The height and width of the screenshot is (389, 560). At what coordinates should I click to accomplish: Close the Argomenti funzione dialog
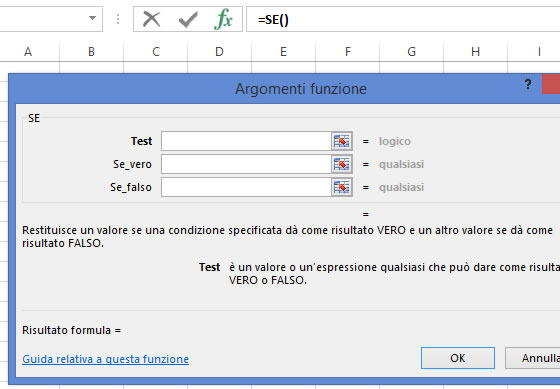551,84
